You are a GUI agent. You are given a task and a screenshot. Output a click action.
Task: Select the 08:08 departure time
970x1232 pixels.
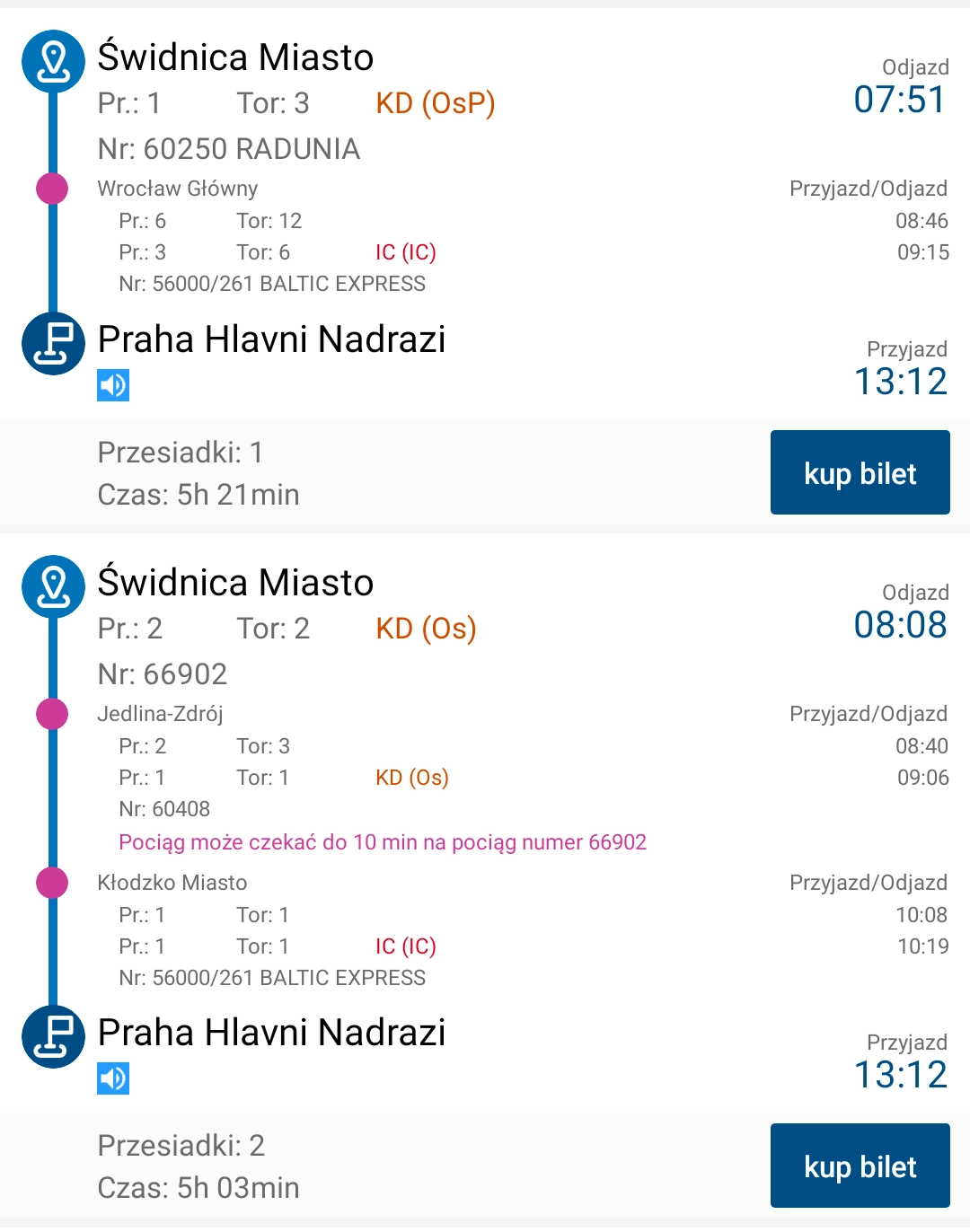900,624
